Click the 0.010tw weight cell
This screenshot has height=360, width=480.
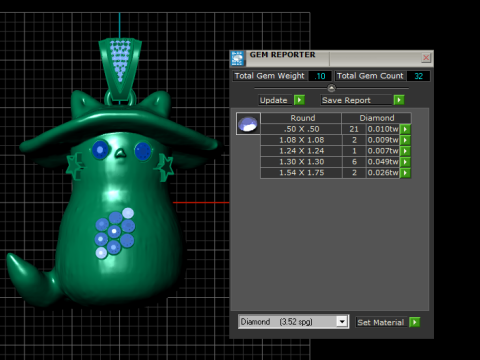click(x=383, y=129)
